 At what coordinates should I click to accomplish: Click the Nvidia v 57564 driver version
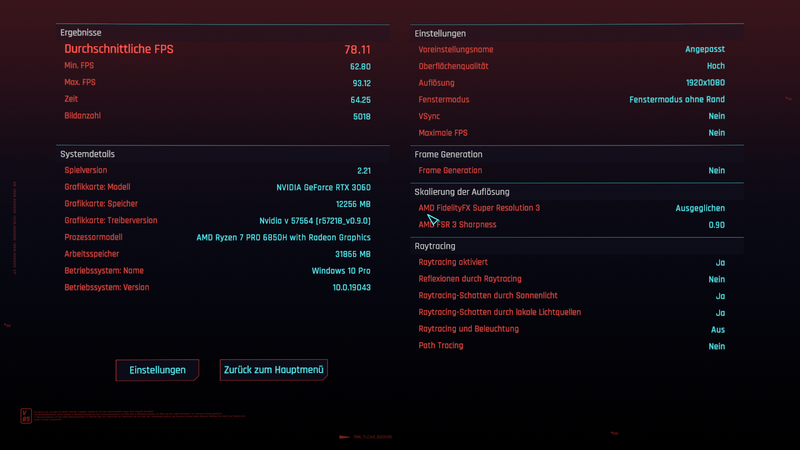point(315,221)
